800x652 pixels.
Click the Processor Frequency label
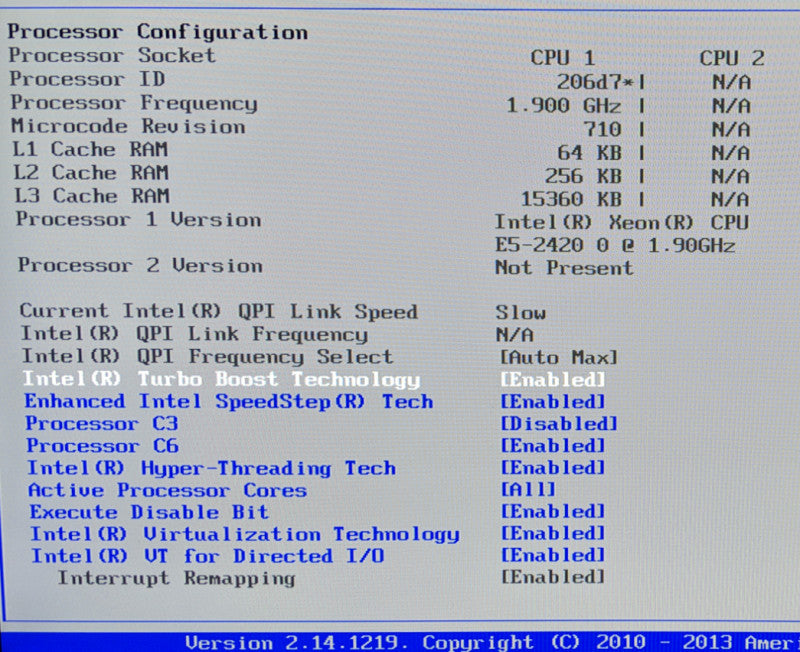point(134,103)
